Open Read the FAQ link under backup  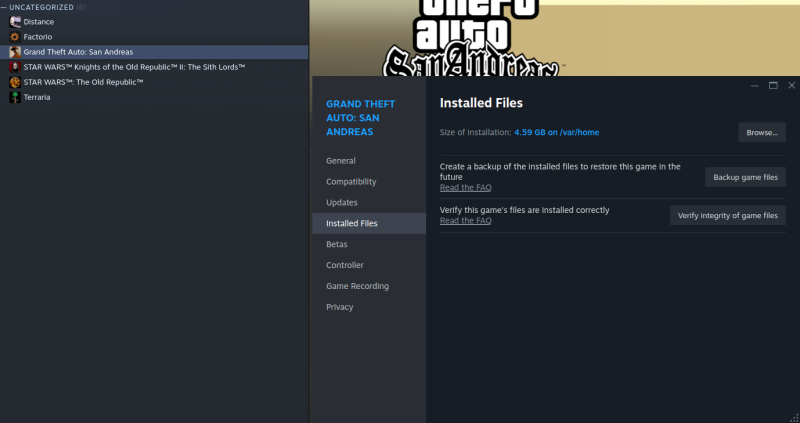(x=465, y=188)
